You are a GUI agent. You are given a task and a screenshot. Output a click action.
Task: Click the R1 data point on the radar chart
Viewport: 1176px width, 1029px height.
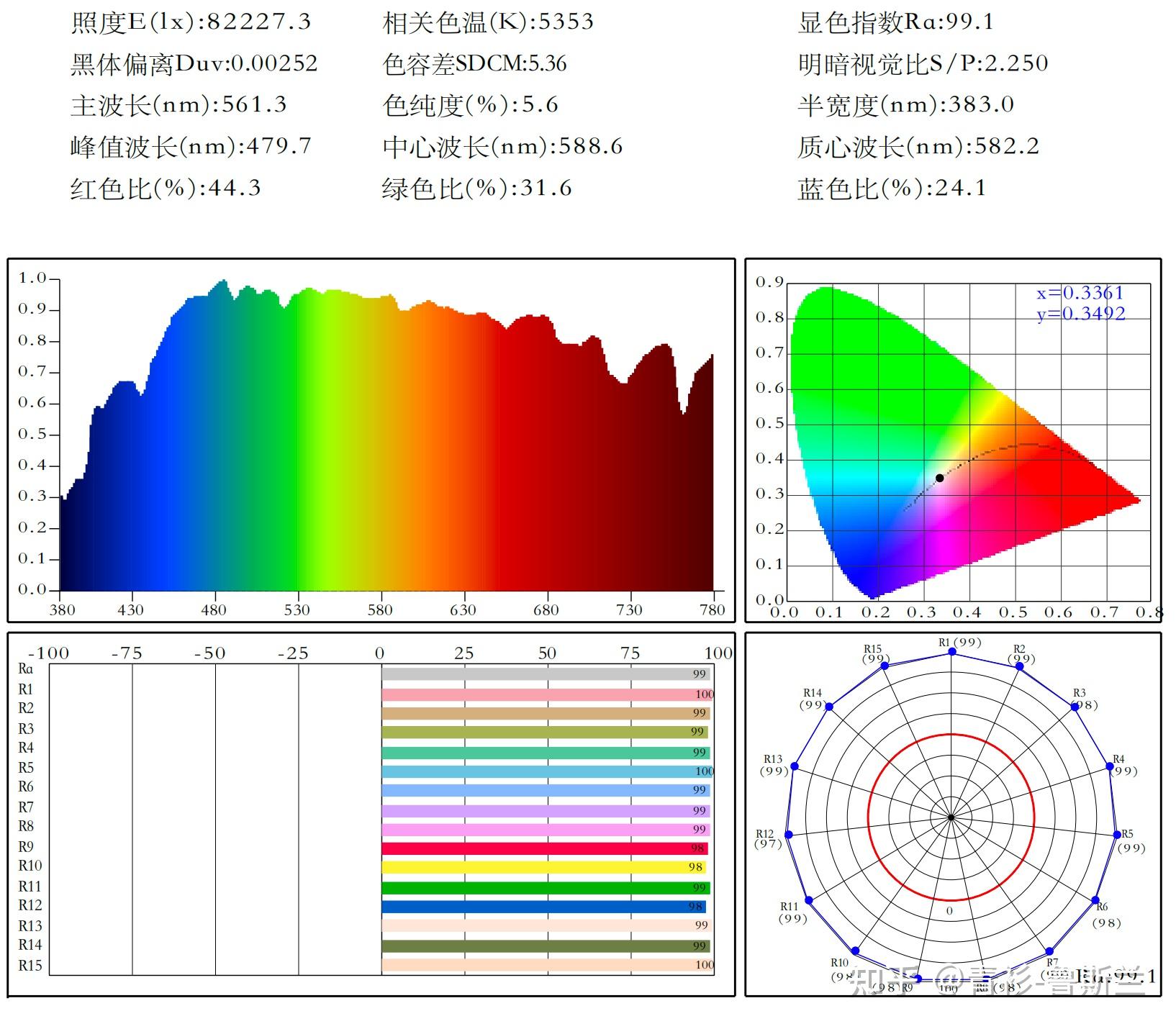(952, 651)
